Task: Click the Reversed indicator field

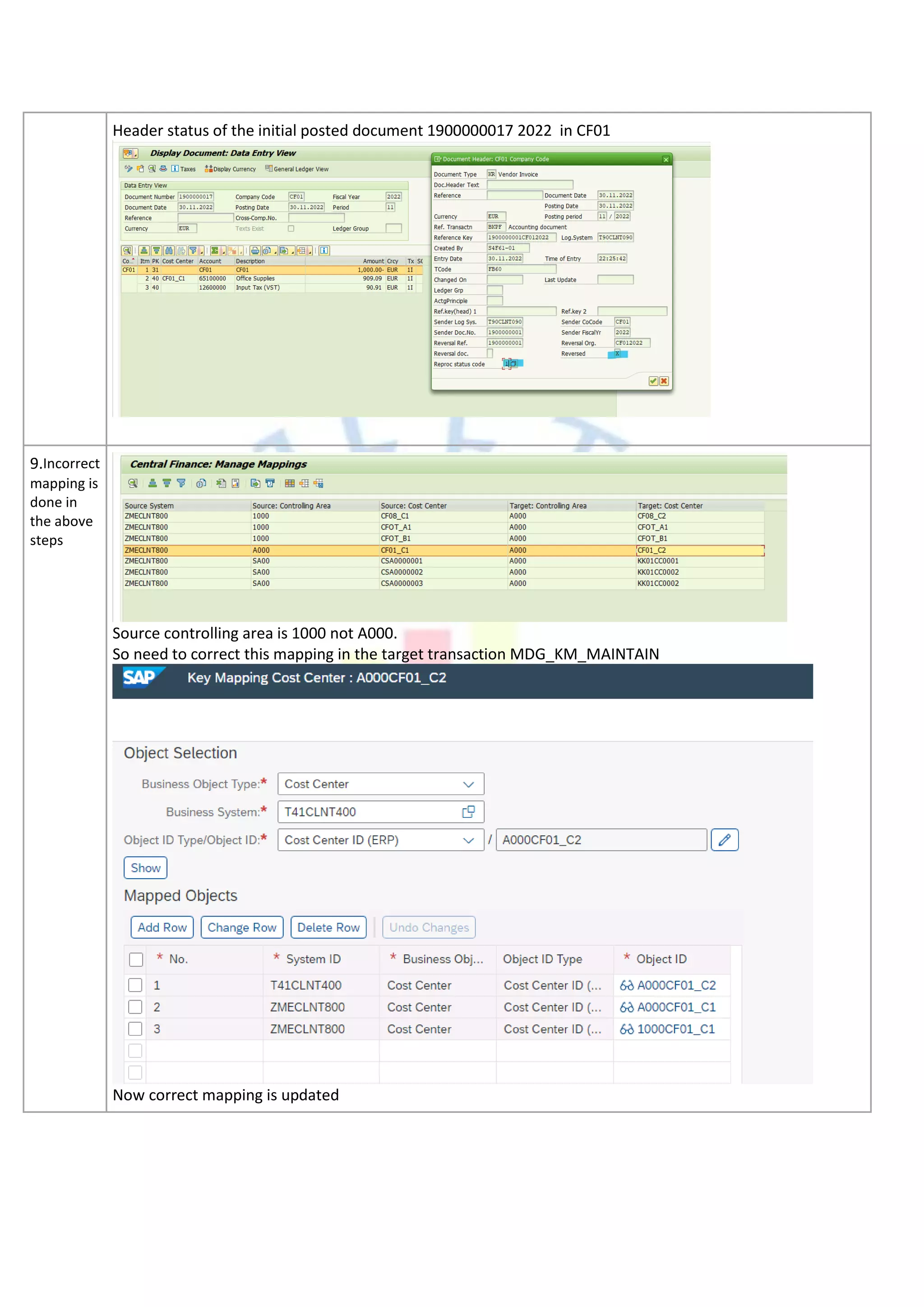Action: 617,353
